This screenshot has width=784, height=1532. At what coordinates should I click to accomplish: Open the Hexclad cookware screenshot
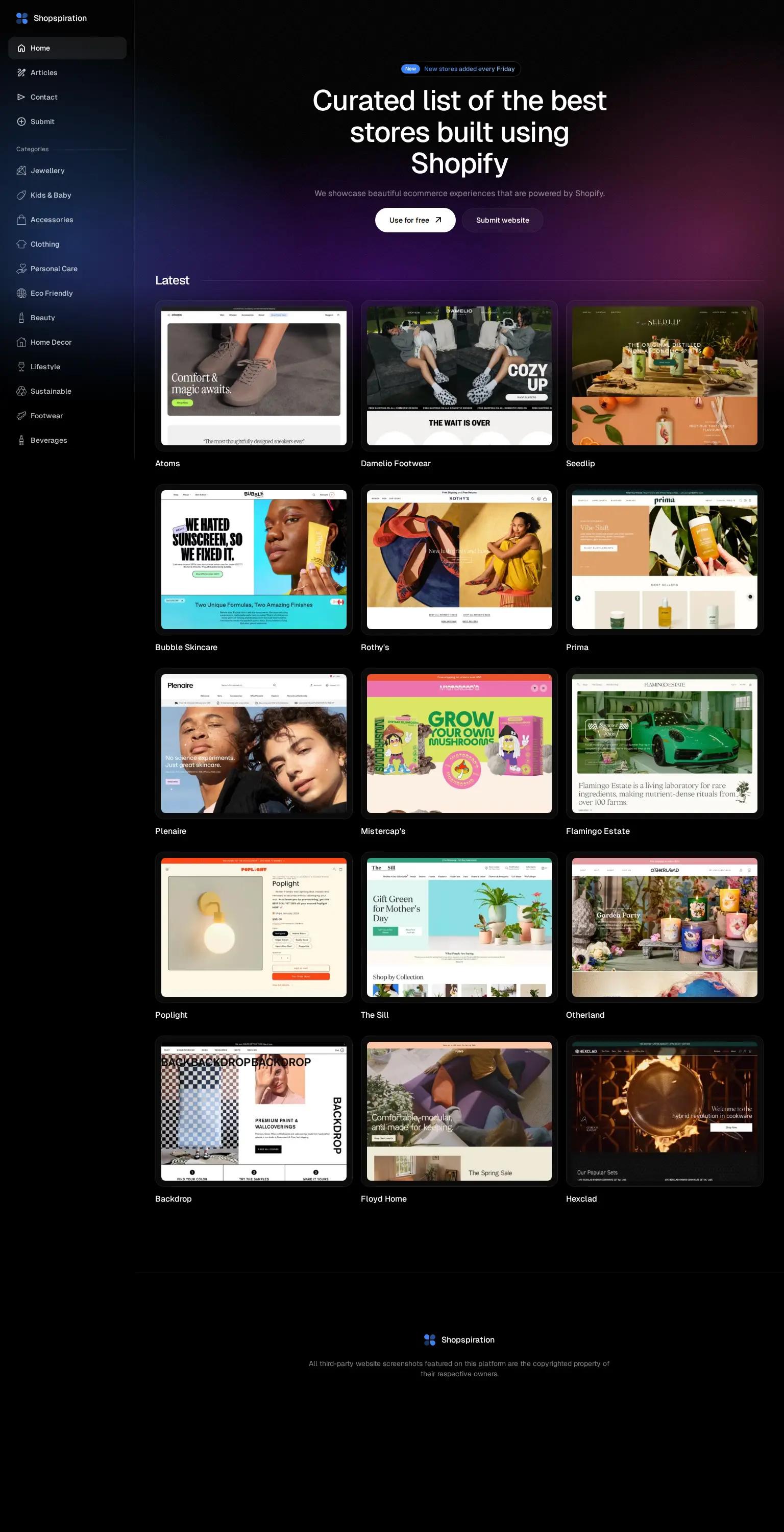point(665,1111)
